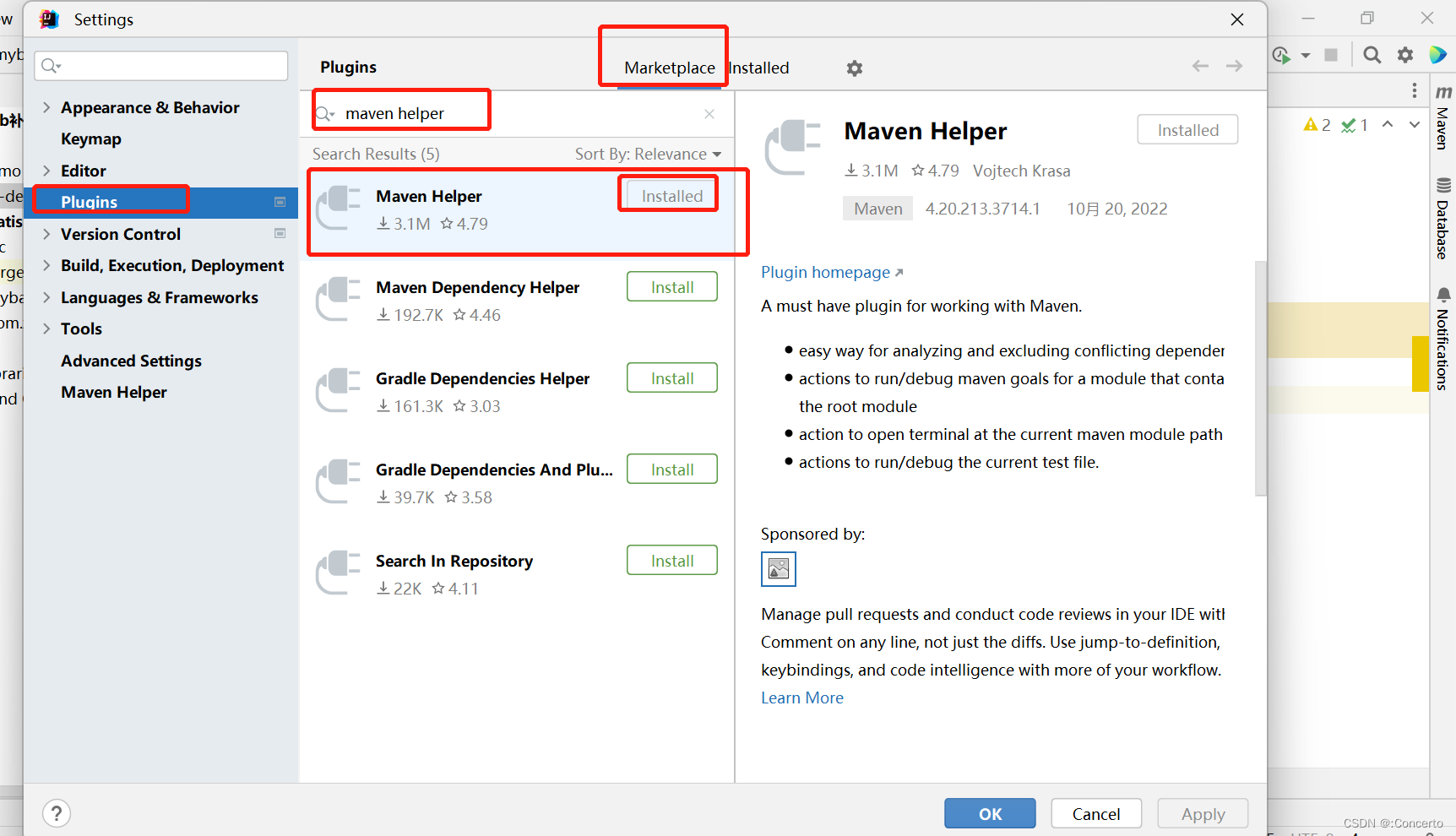Image resolution: width=1456 pixels, height=836 pixels.
Task: Click the run with coverage icon in IDE toolbar
Action: point(1281,55)
